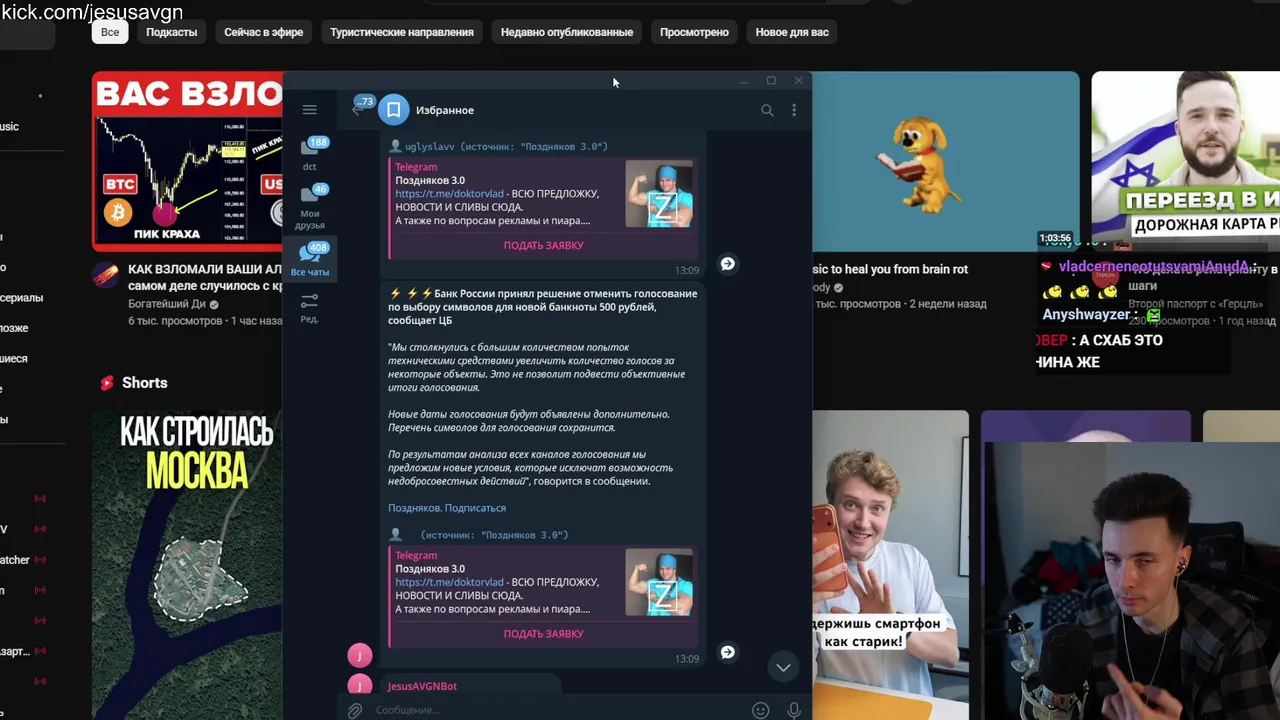The image size is (1280, 720).
Task: Open Telegram hamburger menu
Action: pos(309,110)
